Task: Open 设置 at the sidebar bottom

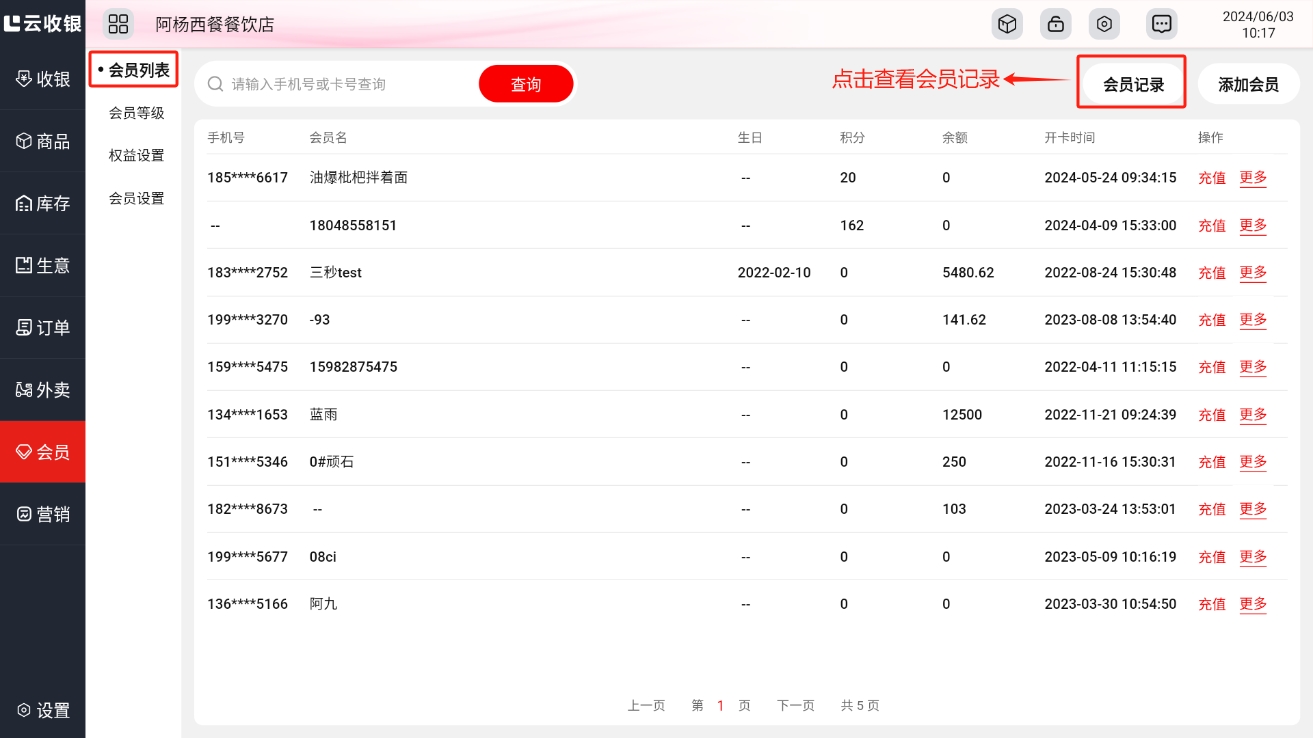Action: click(43, 711)
